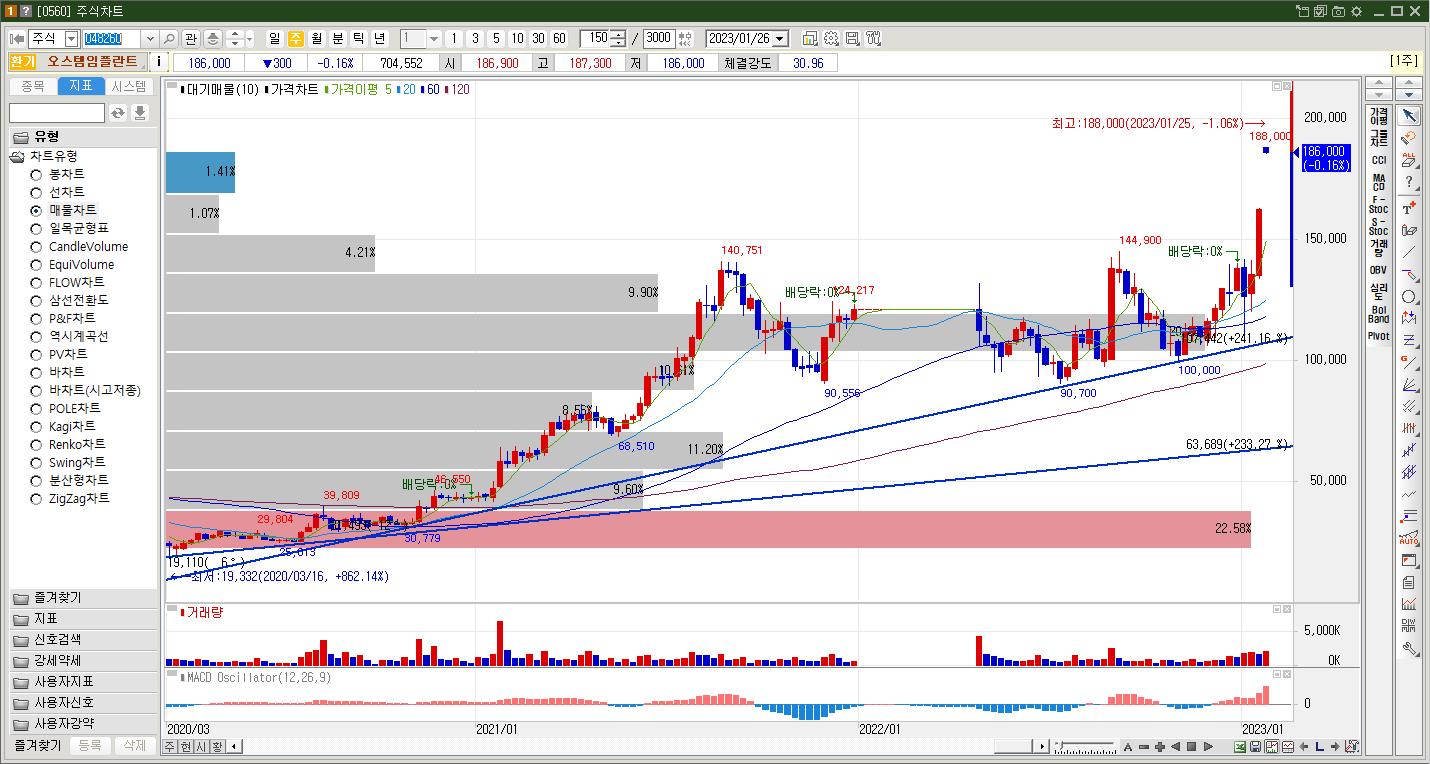This screenshot has width=1430, height=764.
Task: Select the 월 monthly period button
Action: pos(316,38)
